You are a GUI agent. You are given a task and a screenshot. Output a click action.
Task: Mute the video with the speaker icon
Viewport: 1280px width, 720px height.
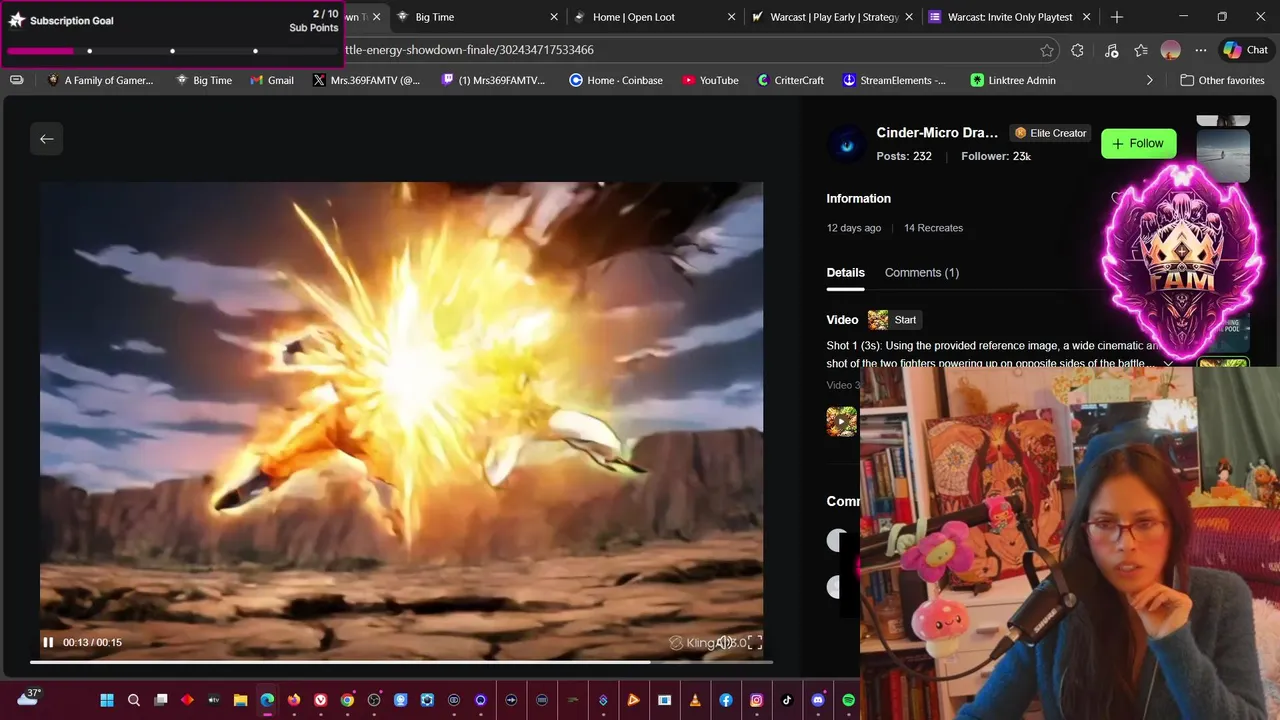click(x=727, y=642)
